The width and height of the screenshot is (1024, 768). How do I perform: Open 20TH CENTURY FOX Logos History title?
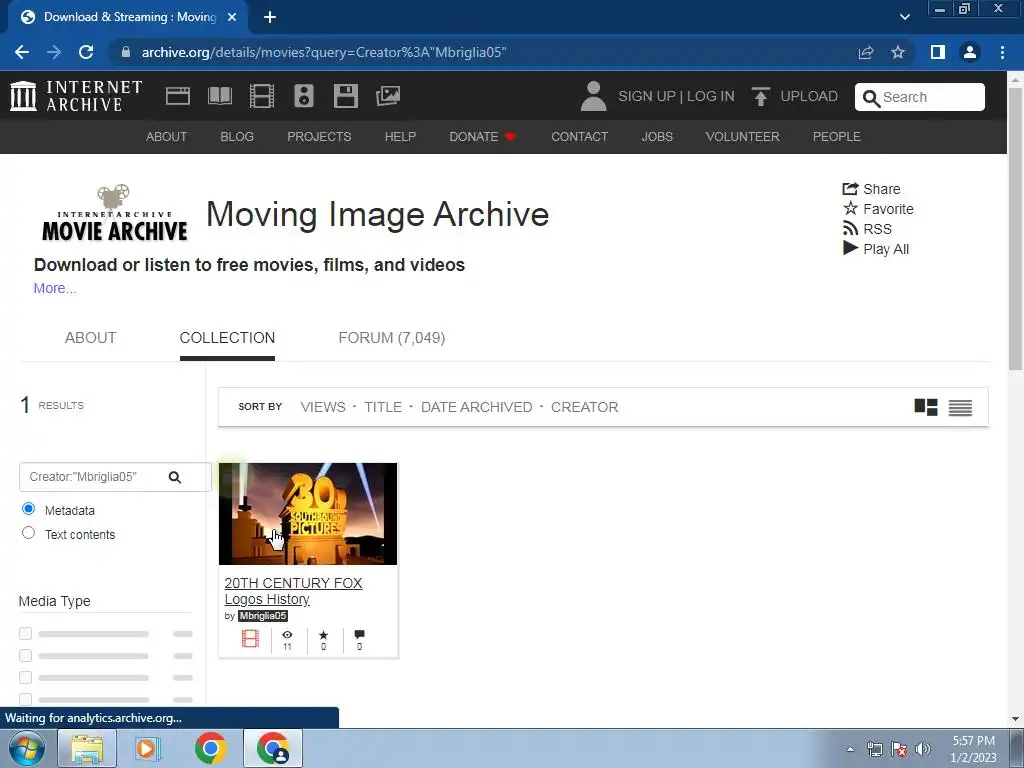[x=293, y=591]
